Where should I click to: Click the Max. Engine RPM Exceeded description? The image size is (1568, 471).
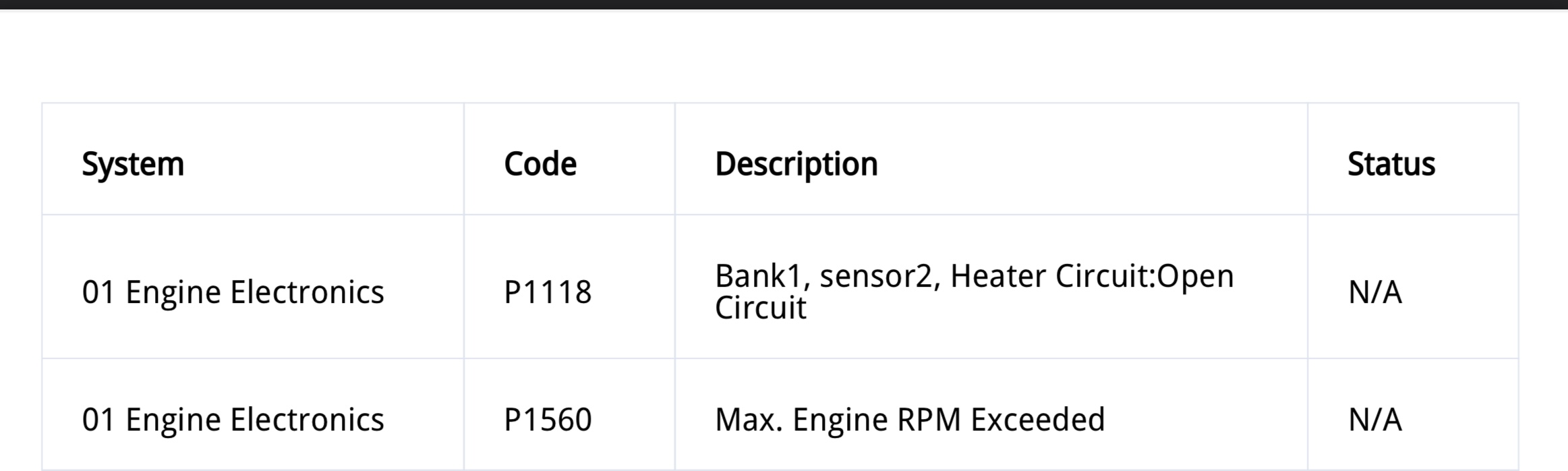pyautogui.click(x=910, y=420)
